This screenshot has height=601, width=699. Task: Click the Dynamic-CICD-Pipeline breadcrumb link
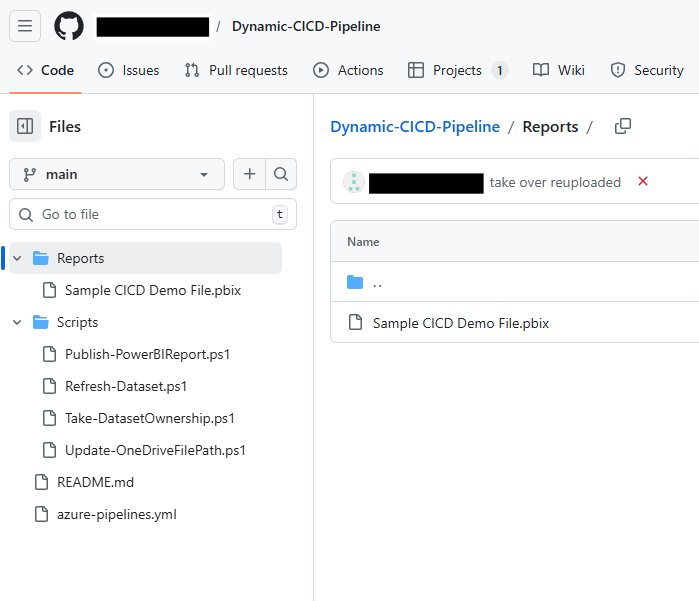click(x=414, y=126)
